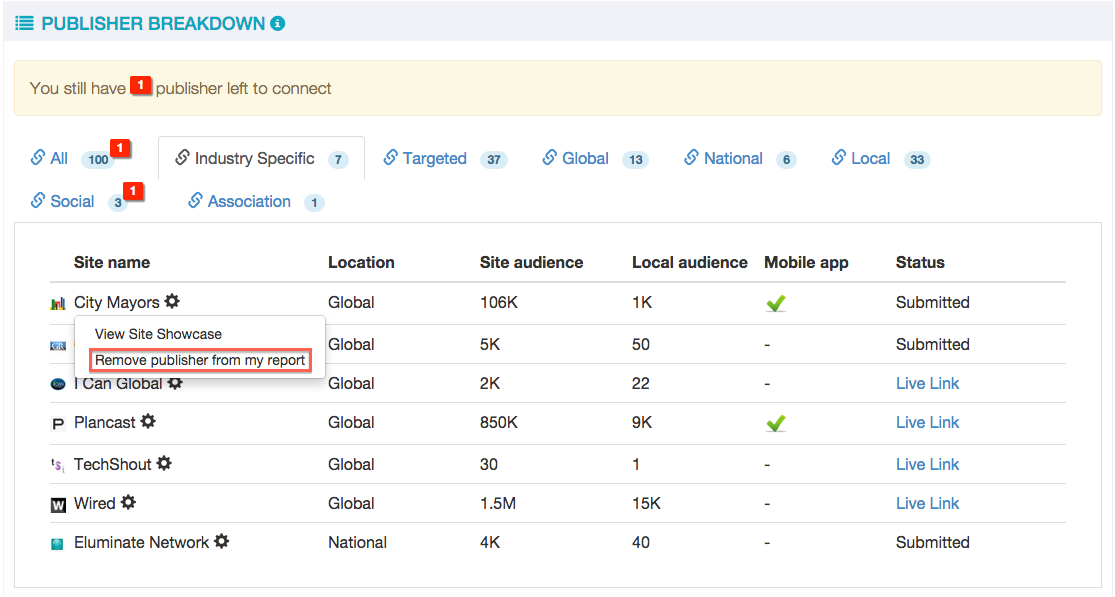Click the Status column header

tap(920, 262)
